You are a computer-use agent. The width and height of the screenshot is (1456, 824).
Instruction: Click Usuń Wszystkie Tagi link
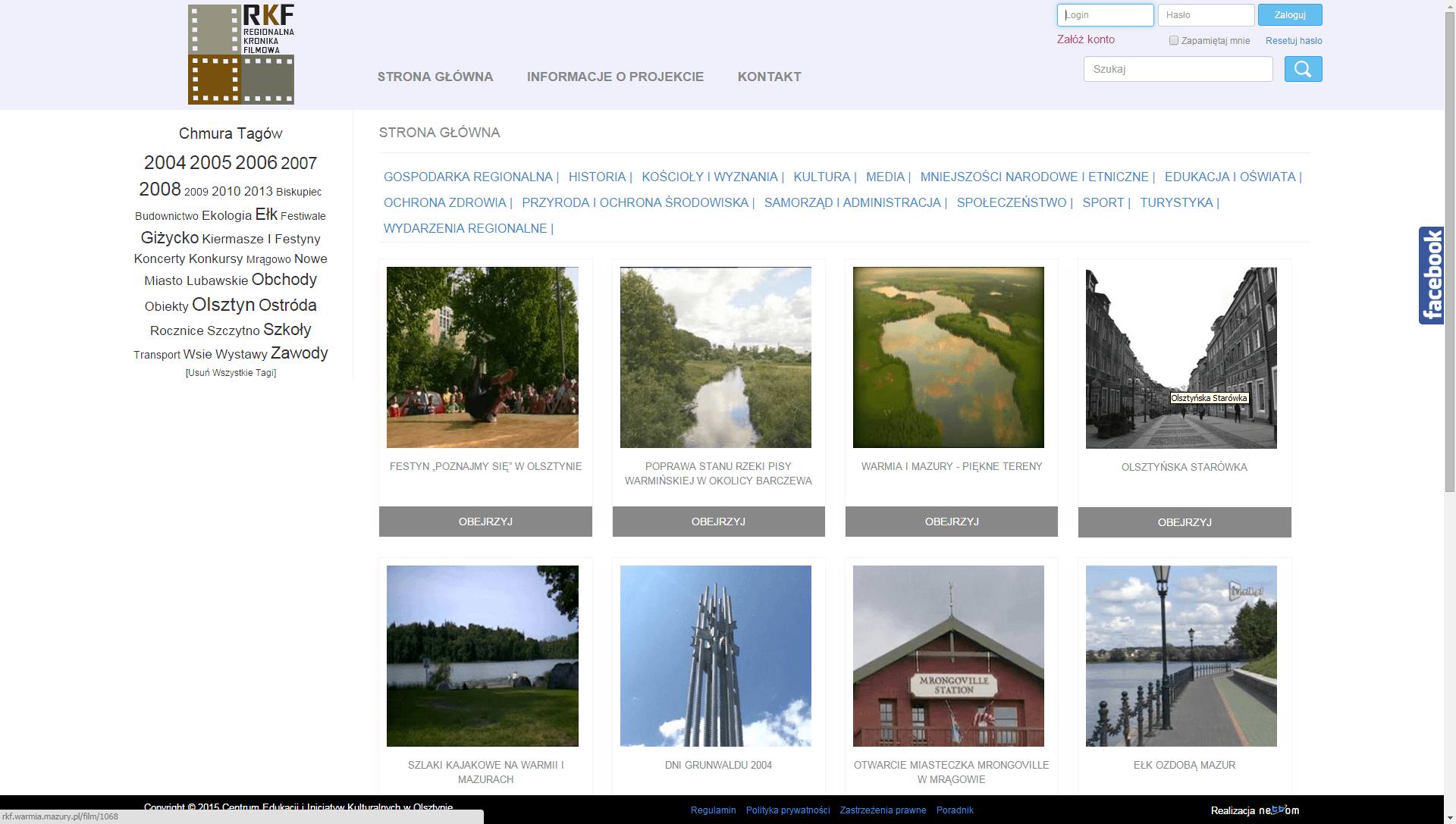[x=231, y=373]
